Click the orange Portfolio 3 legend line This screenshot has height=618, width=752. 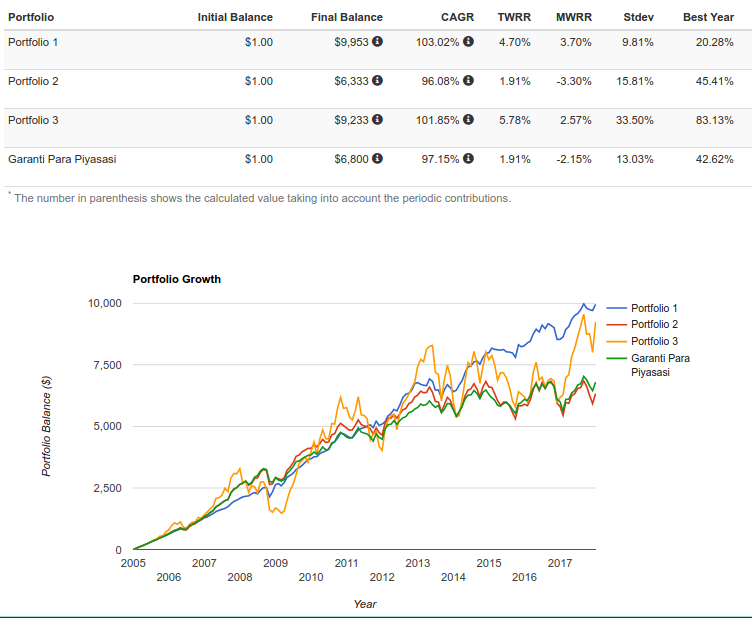(616, 341)
